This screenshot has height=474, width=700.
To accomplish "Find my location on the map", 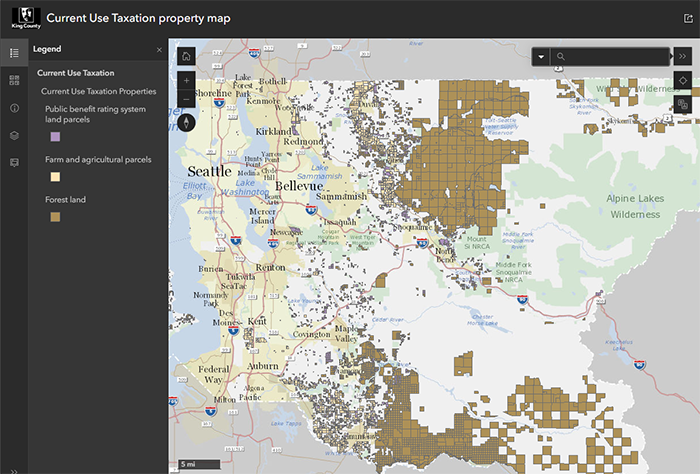I will pos(683,80).
